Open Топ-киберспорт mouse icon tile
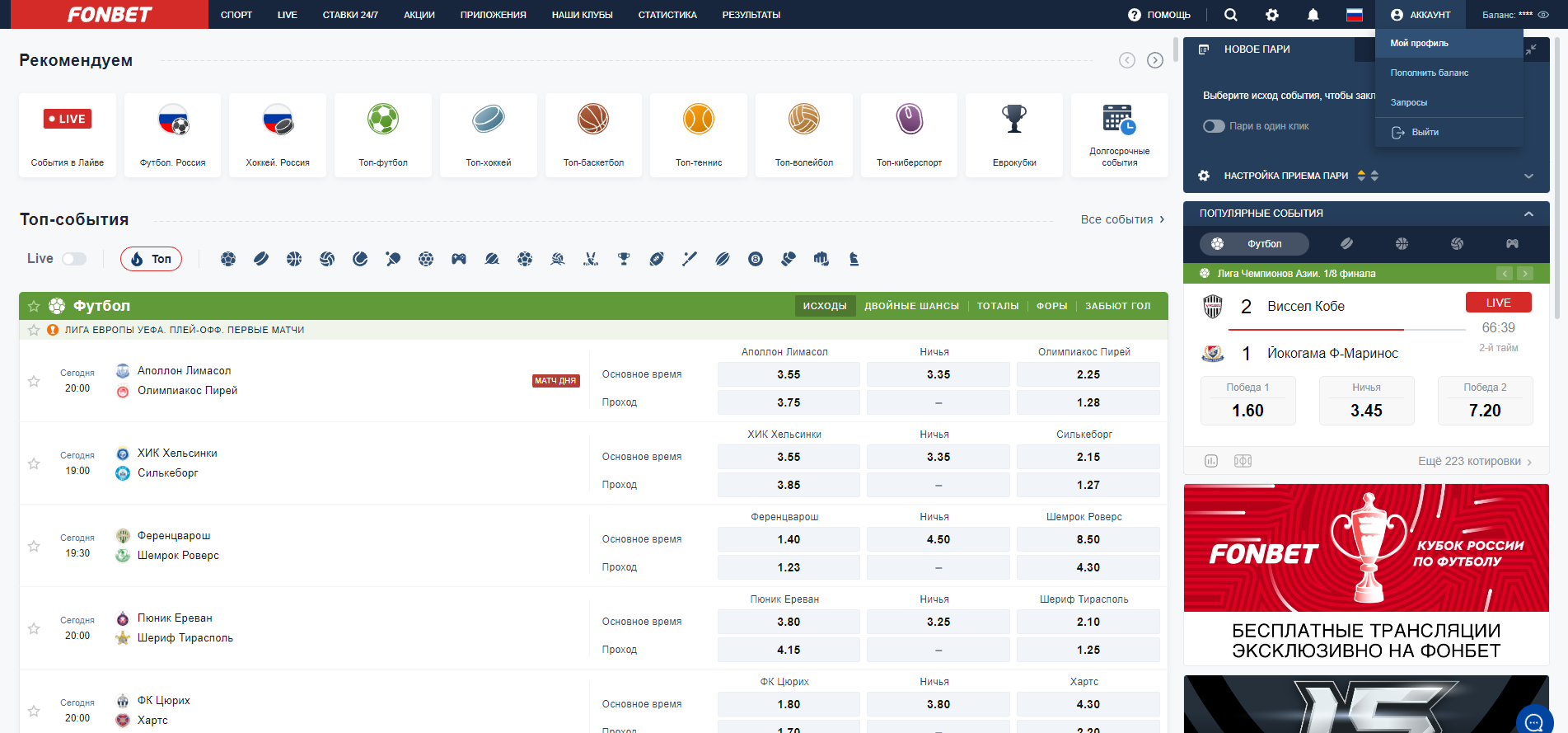Image resolution: width=1568 pixels, height=733 pixels. tap(909, 134)
